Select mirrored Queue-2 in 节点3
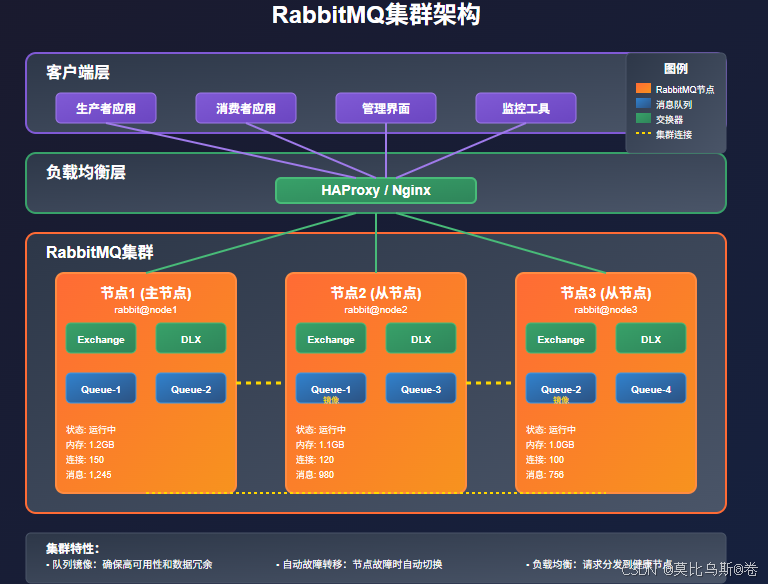The image size is (768, 584). pyautogui.click(x=561, y=389)
